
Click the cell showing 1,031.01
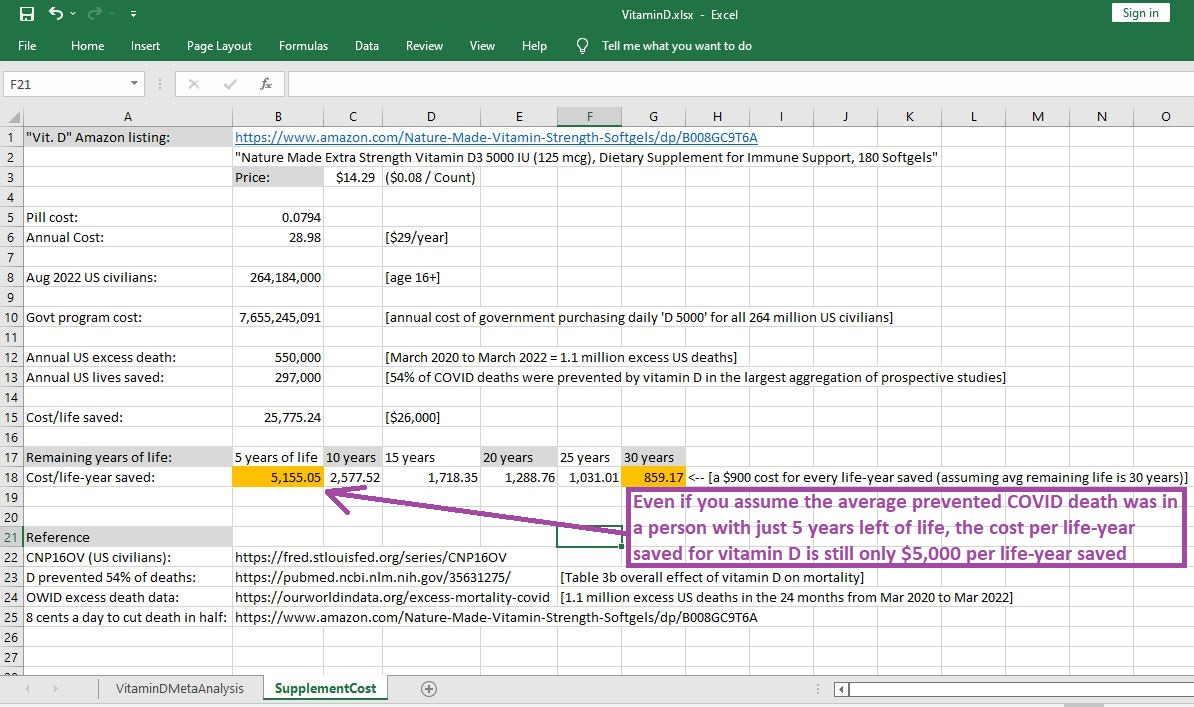pyautogui.click(x=589, y=478)
